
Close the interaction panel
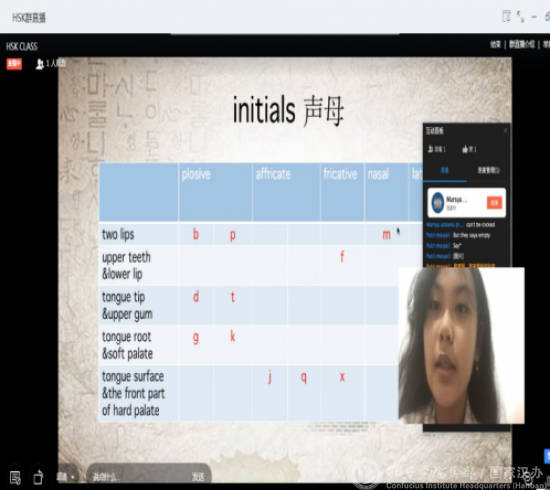pyautogui.click(x=505, y=130)
